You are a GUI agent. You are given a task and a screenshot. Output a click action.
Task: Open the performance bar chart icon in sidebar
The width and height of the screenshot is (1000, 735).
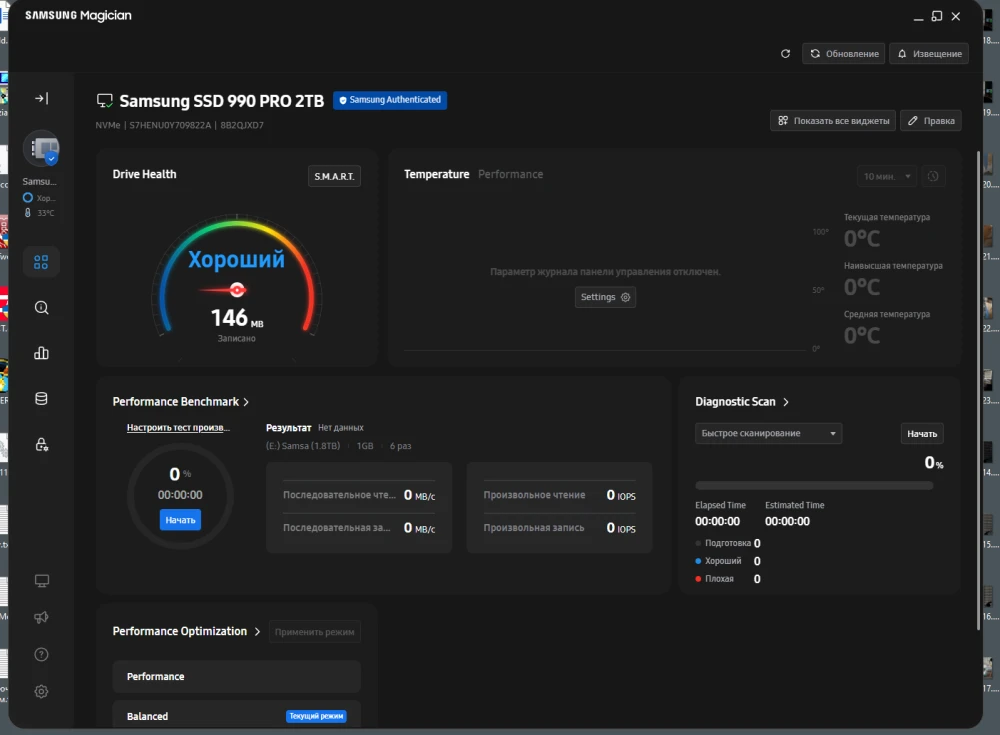[x=41, y=353]
